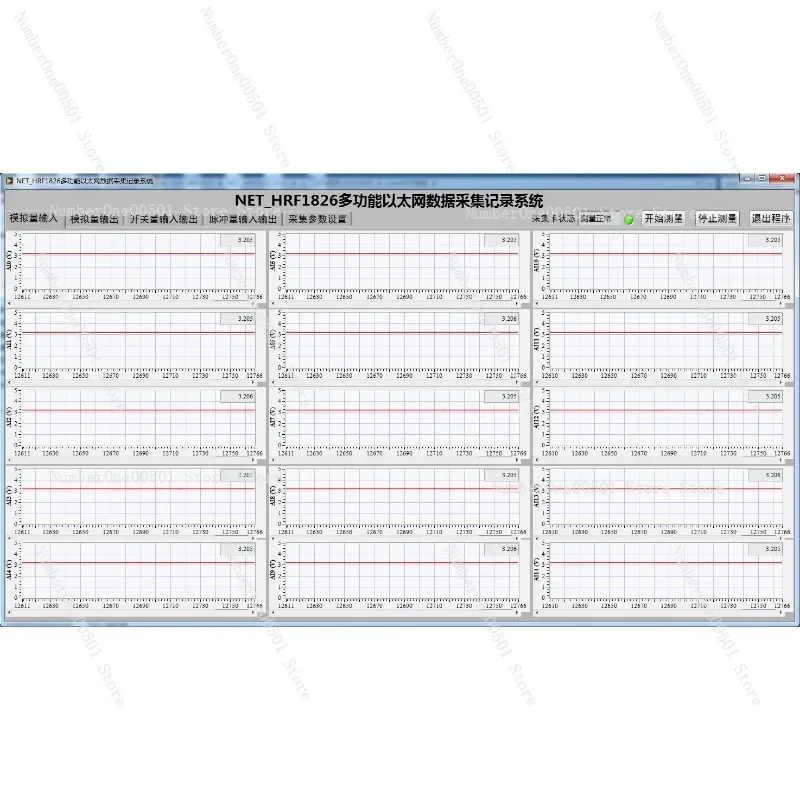Image resolution: width=800 pixels, height=800 pixels.
Task: Click right scroll arrow under AI6 chart
Action: click(x=517, y=382)
